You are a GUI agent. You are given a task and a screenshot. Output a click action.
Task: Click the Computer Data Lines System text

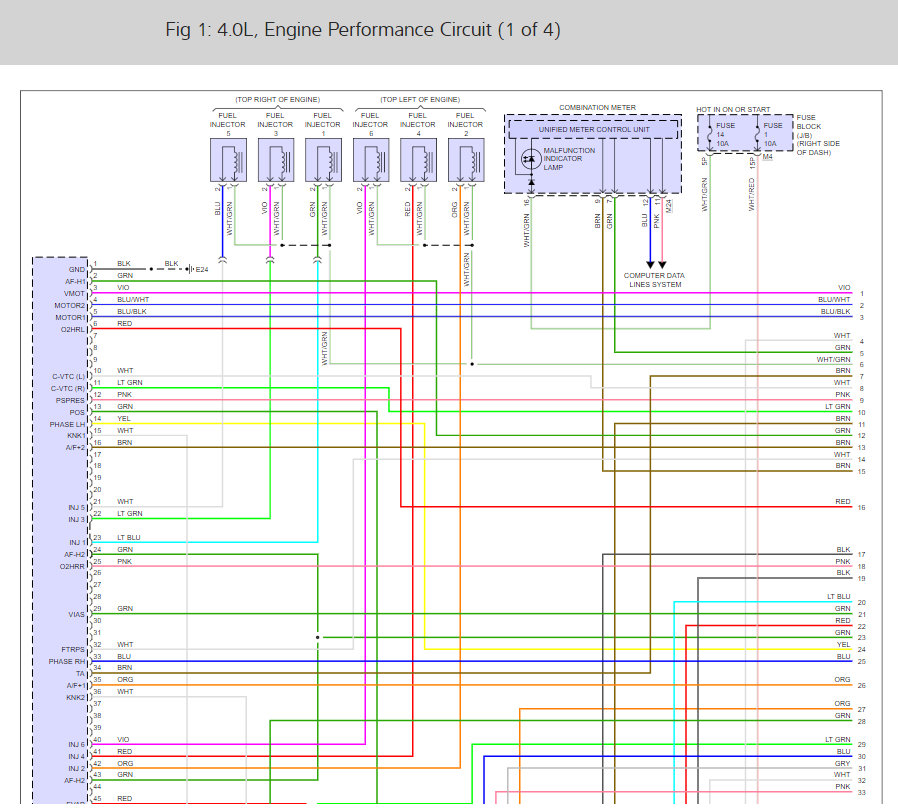pos(655,280)
